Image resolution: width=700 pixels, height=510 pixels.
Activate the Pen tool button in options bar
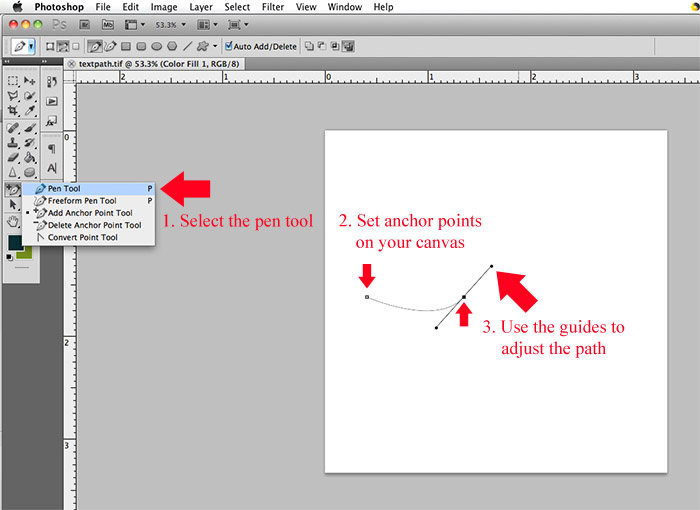click(94, 46)
